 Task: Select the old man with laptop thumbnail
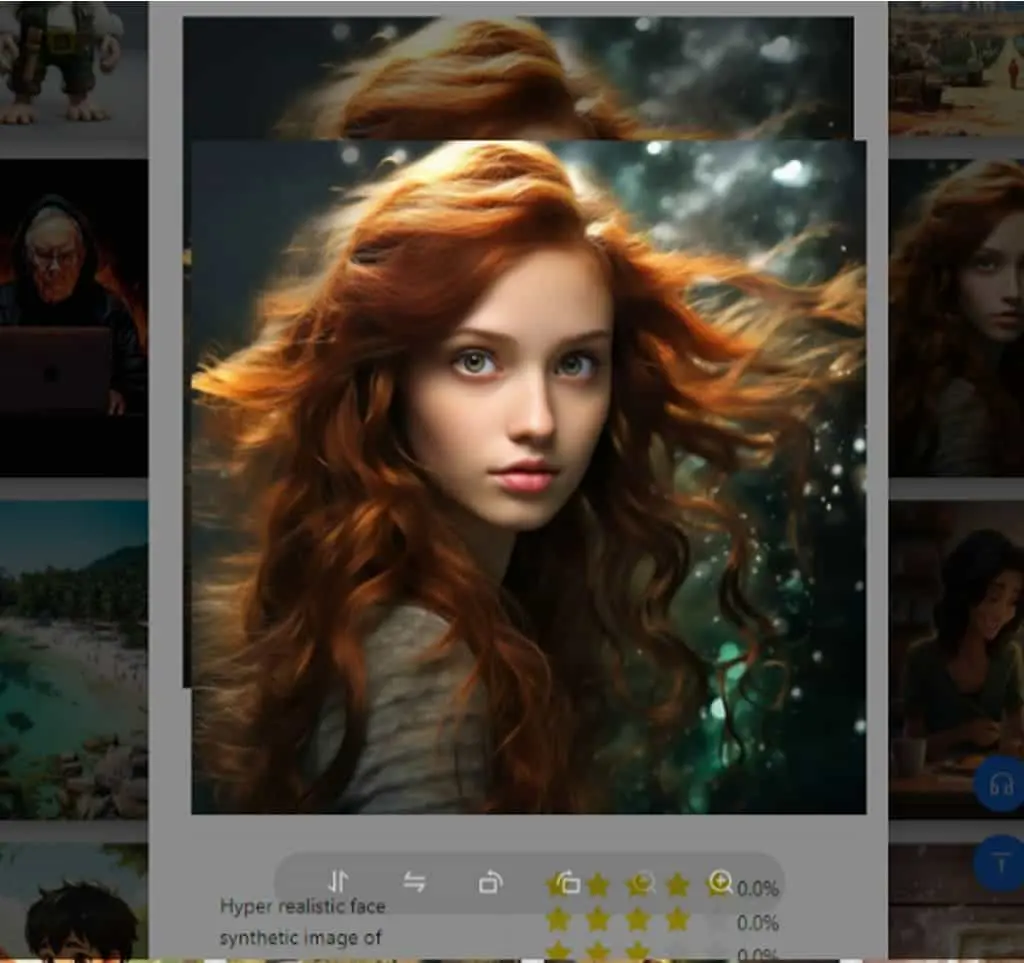point(73,318)
